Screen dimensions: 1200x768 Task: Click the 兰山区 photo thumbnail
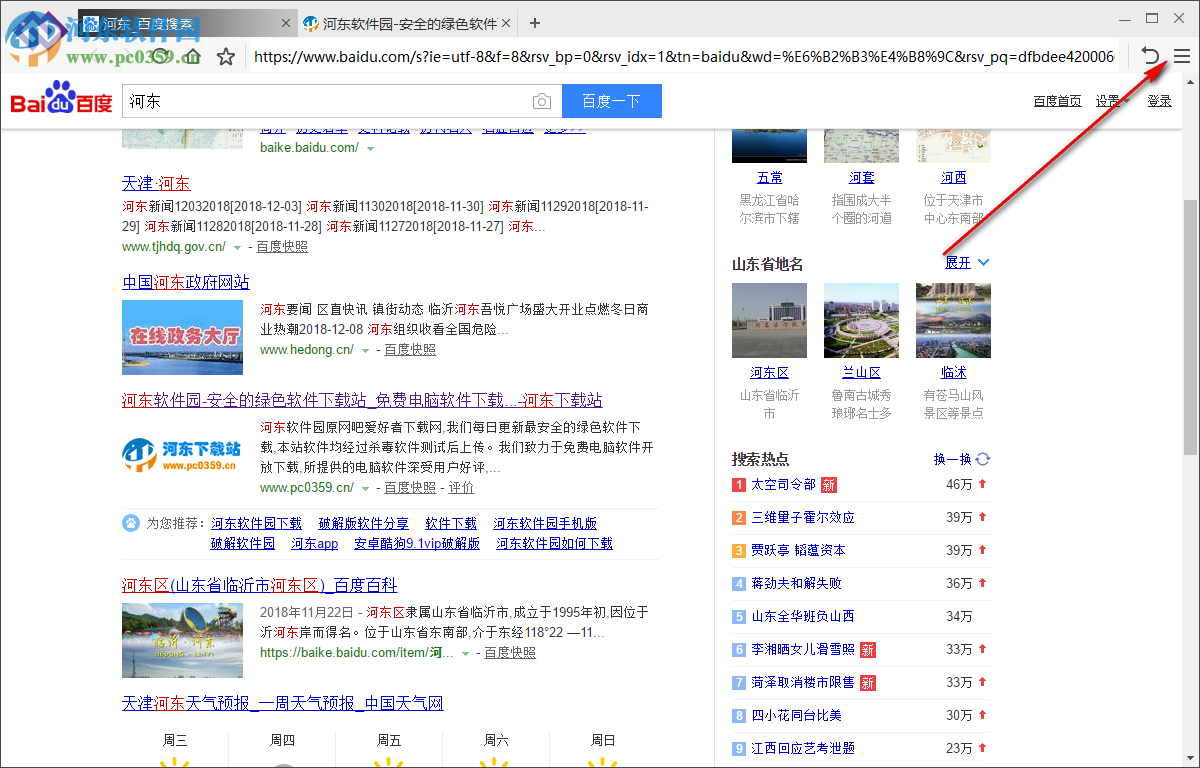tap(861, 320)
